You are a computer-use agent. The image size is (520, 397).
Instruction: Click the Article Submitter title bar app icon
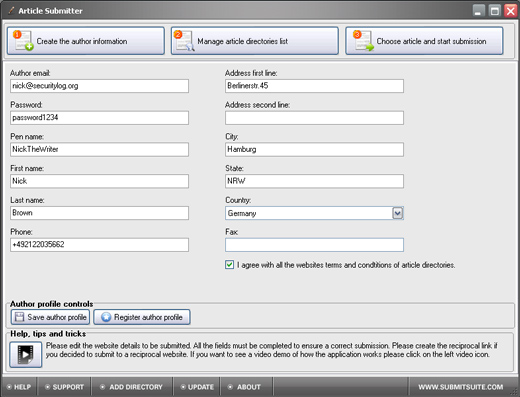(11, 11)
